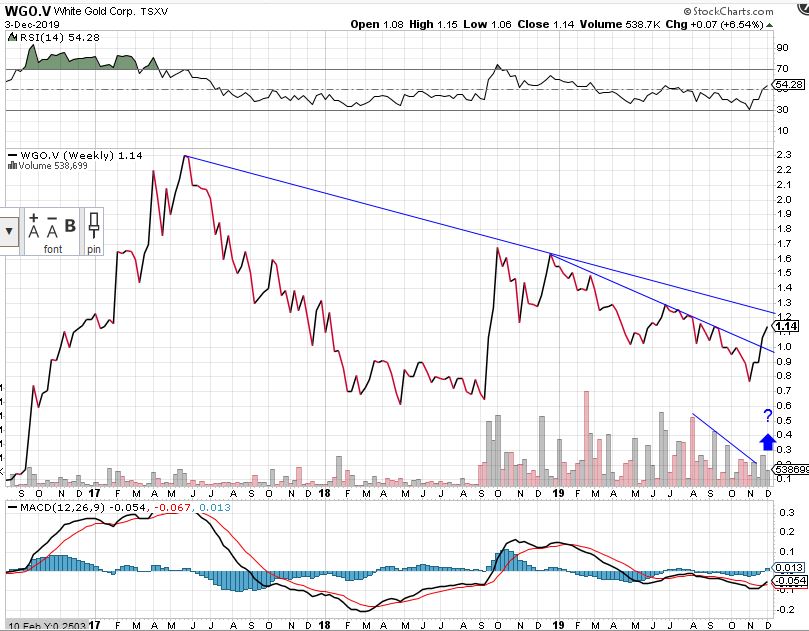Screen dimensions: 809x631
Task: Click the font label in toolbar
Action: point(53,249)
